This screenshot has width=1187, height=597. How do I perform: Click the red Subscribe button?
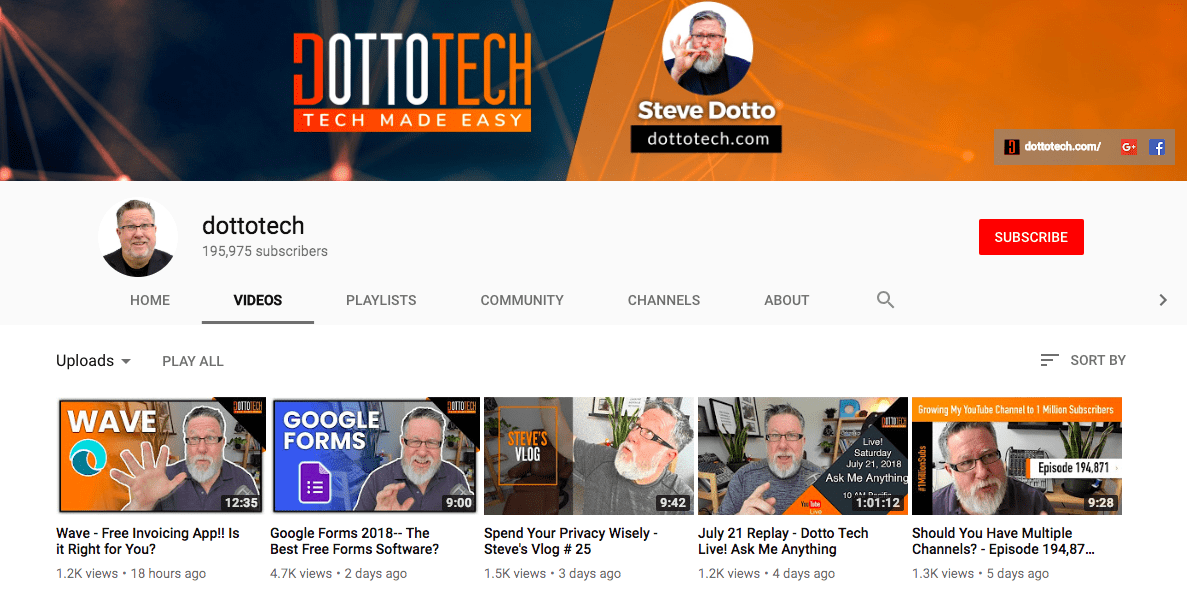pos(1031,237)
